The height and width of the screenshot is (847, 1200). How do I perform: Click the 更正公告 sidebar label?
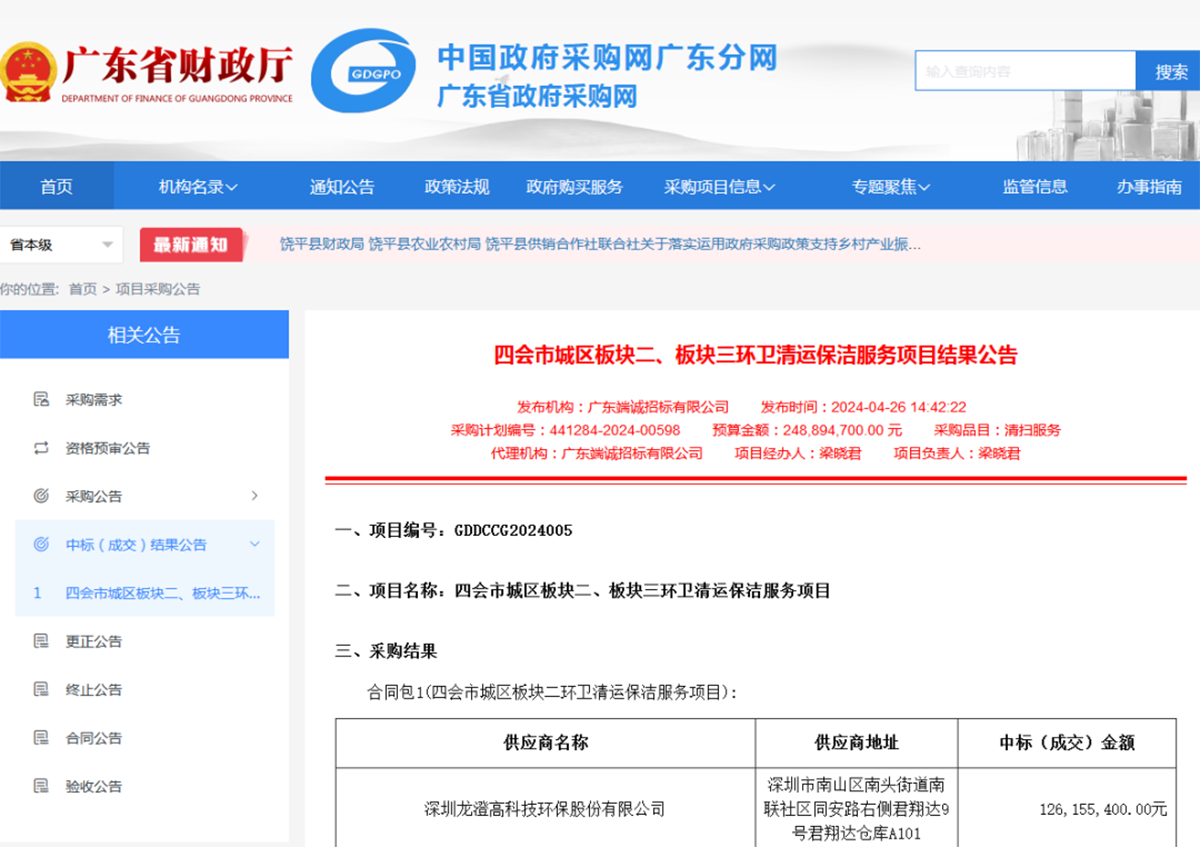[94, 641]
